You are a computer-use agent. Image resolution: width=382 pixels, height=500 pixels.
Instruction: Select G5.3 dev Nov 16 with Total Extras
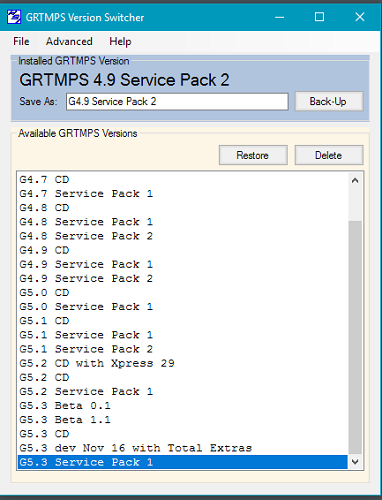click(x=183, y=448)
